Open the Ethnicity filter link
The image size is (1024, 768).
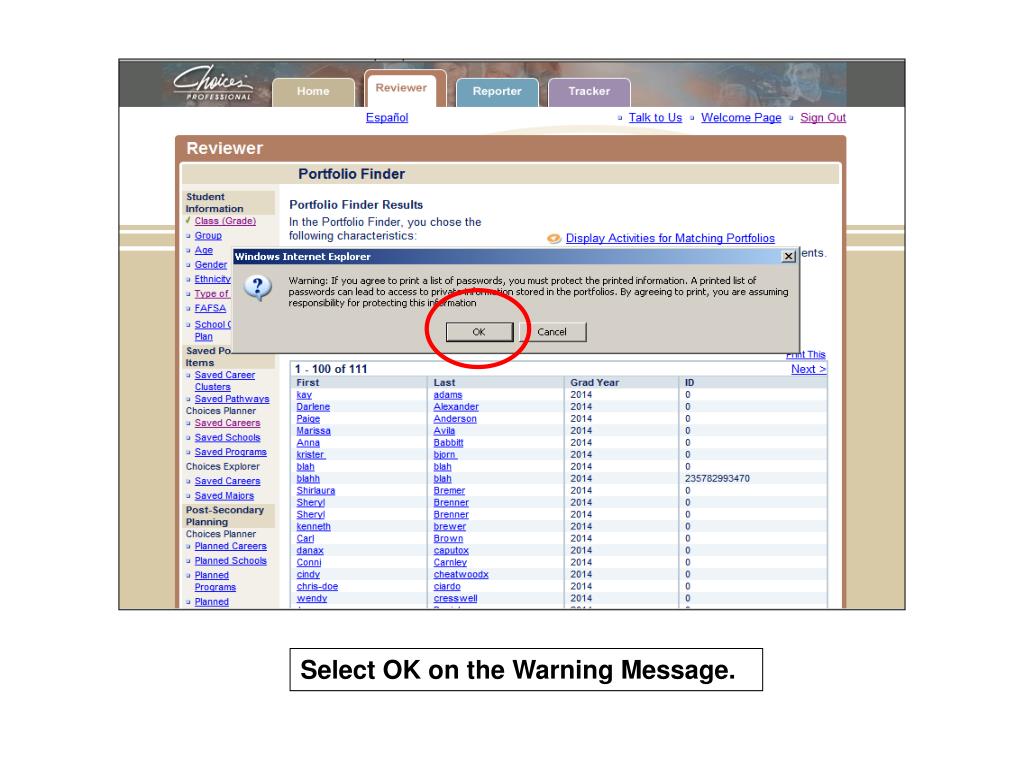(213, 279)
